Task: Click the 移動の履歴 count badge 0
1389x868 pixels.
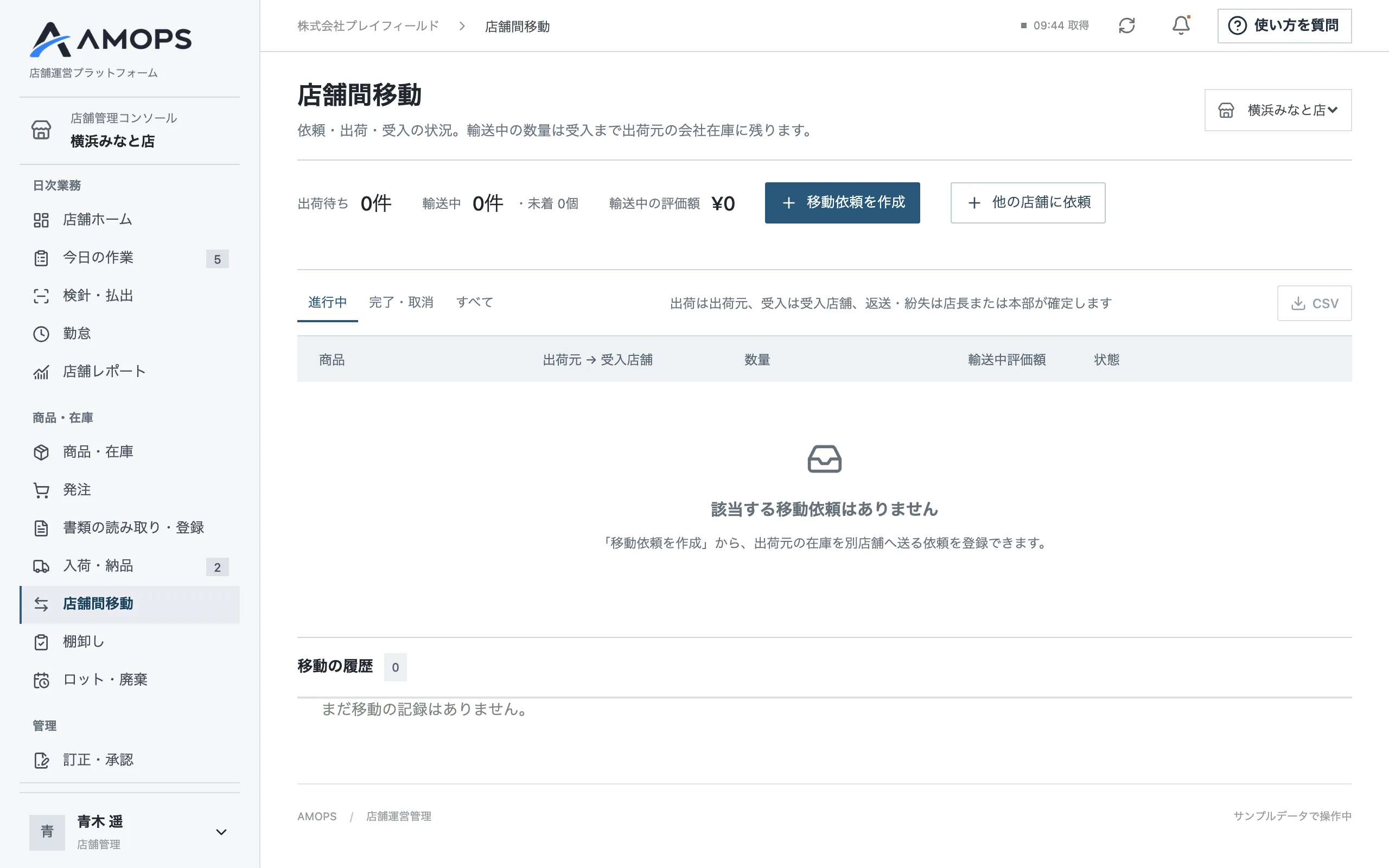Action: coord(395,667)
